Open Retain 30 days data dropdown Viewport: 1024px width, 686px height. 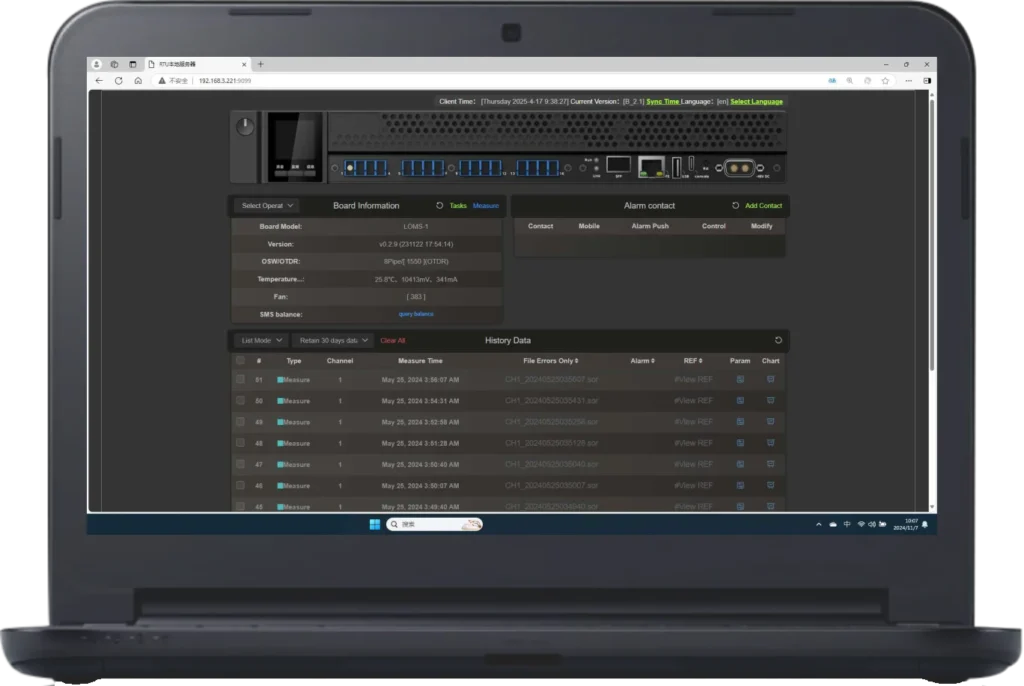[334, 340]
